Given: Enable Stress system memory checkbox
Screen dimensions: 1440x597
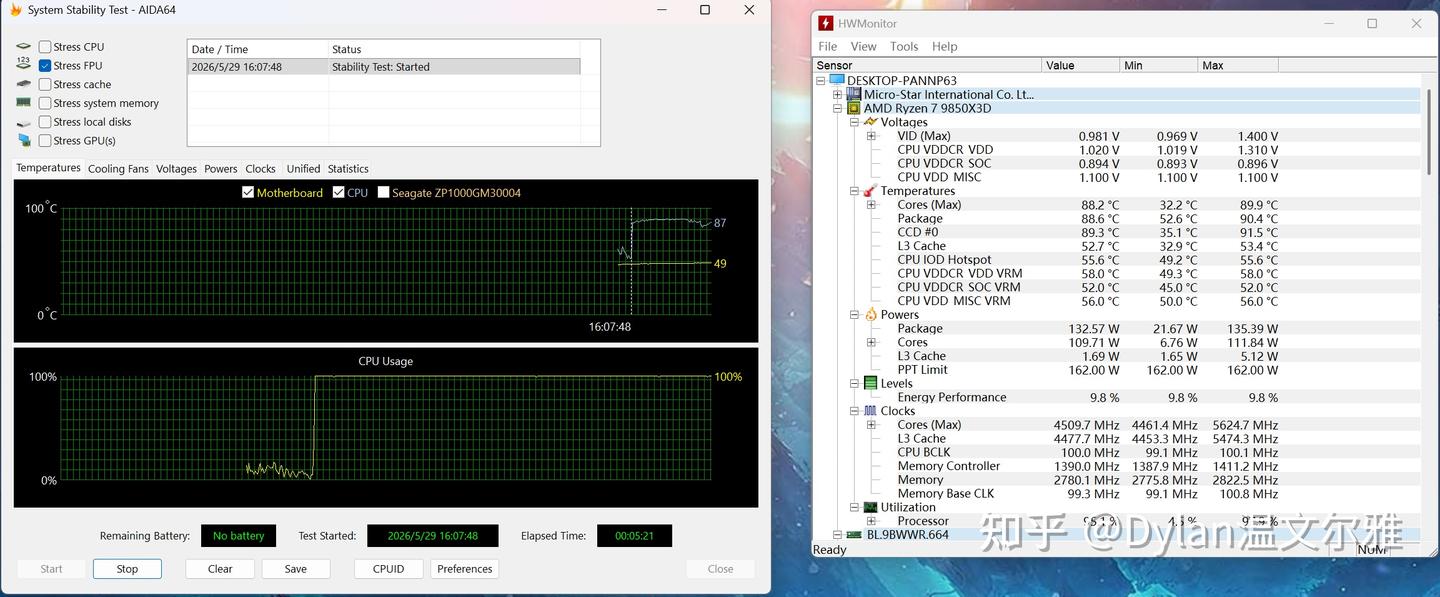Looking at the screenshot, I should 45,103.
